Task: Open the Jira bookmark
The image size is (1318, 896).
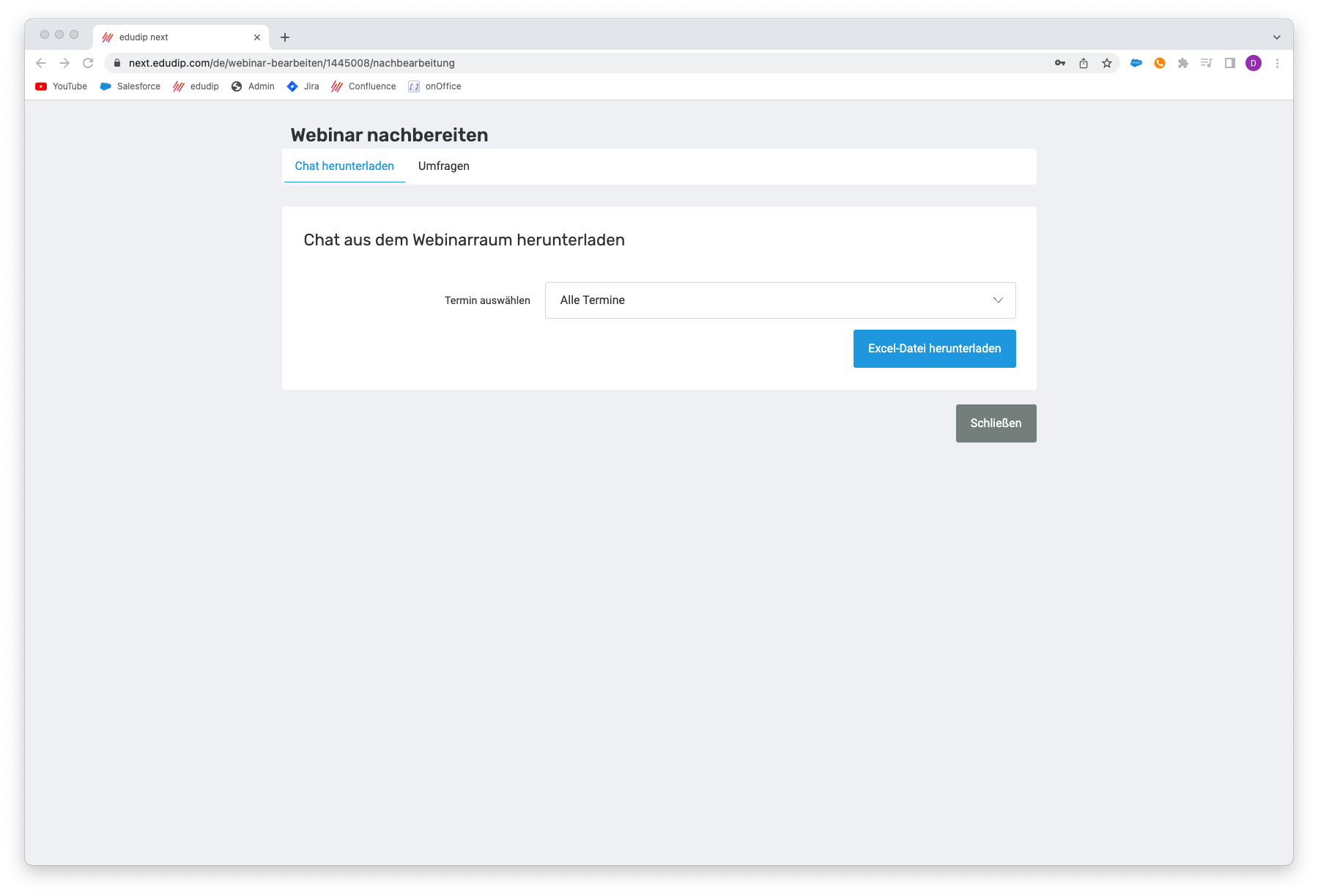Action: [x=303, y=86]
